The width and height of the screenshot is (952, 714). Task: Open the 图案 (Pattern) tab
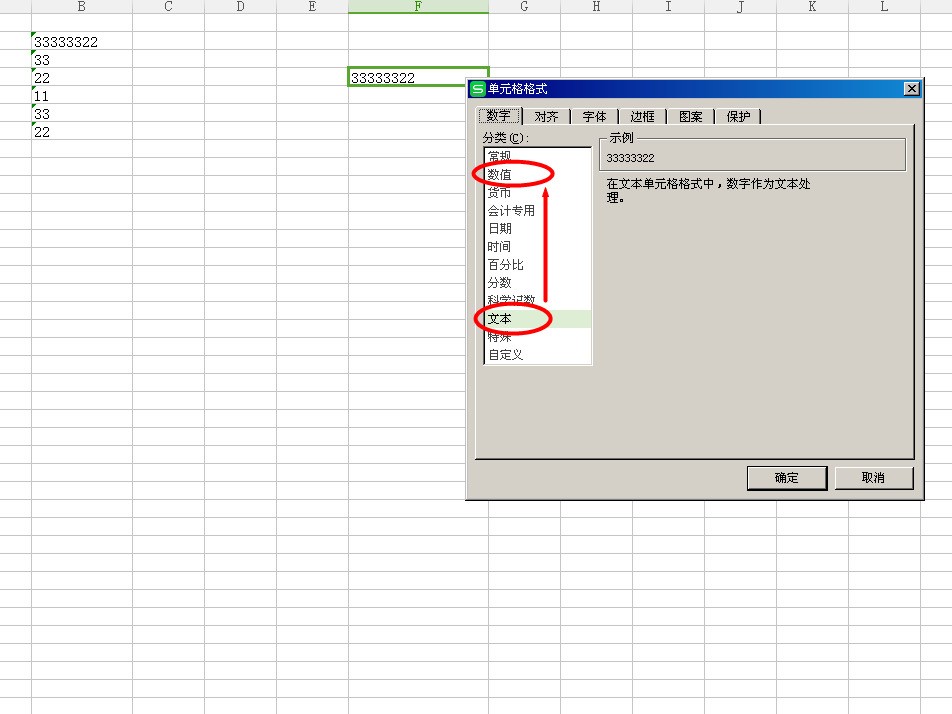point(689,116)
